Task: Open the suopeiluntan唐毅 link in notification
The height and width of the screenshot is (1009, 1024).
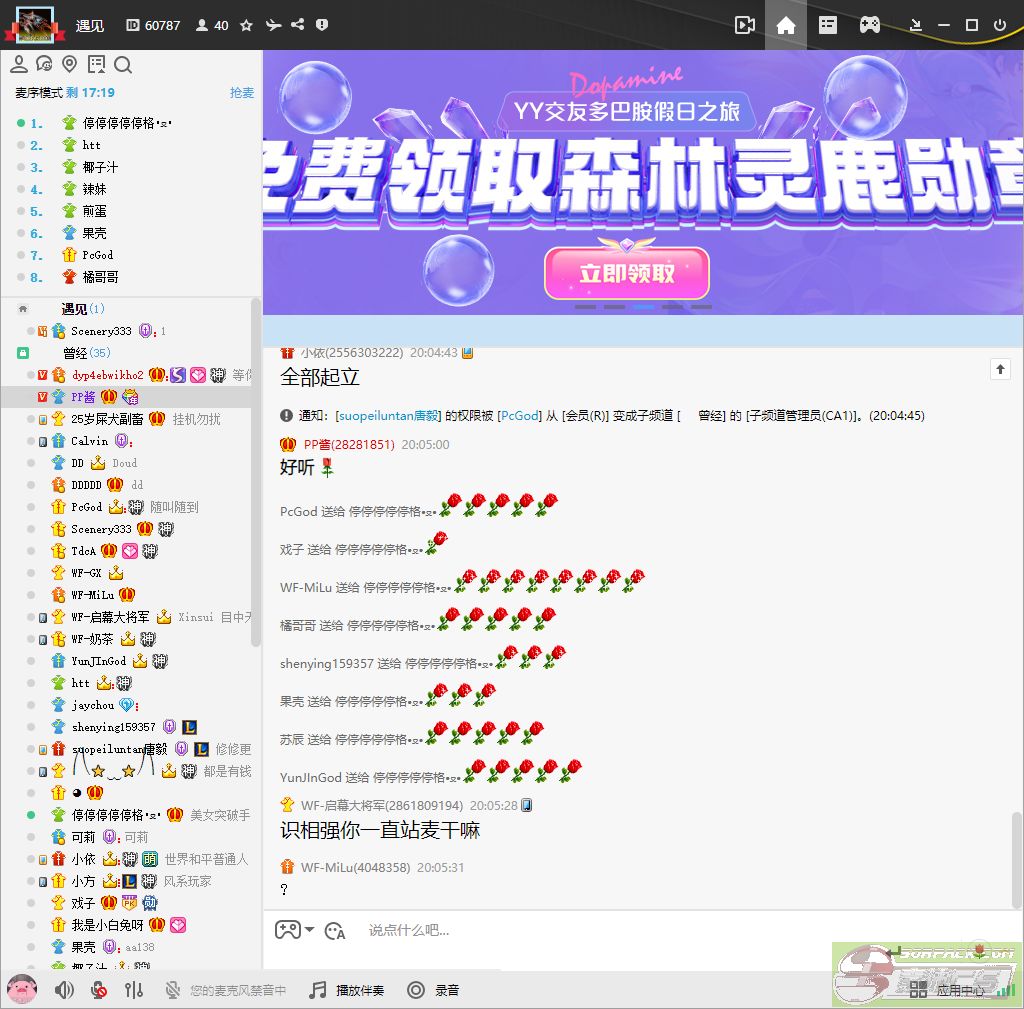Action: (389, 415)
